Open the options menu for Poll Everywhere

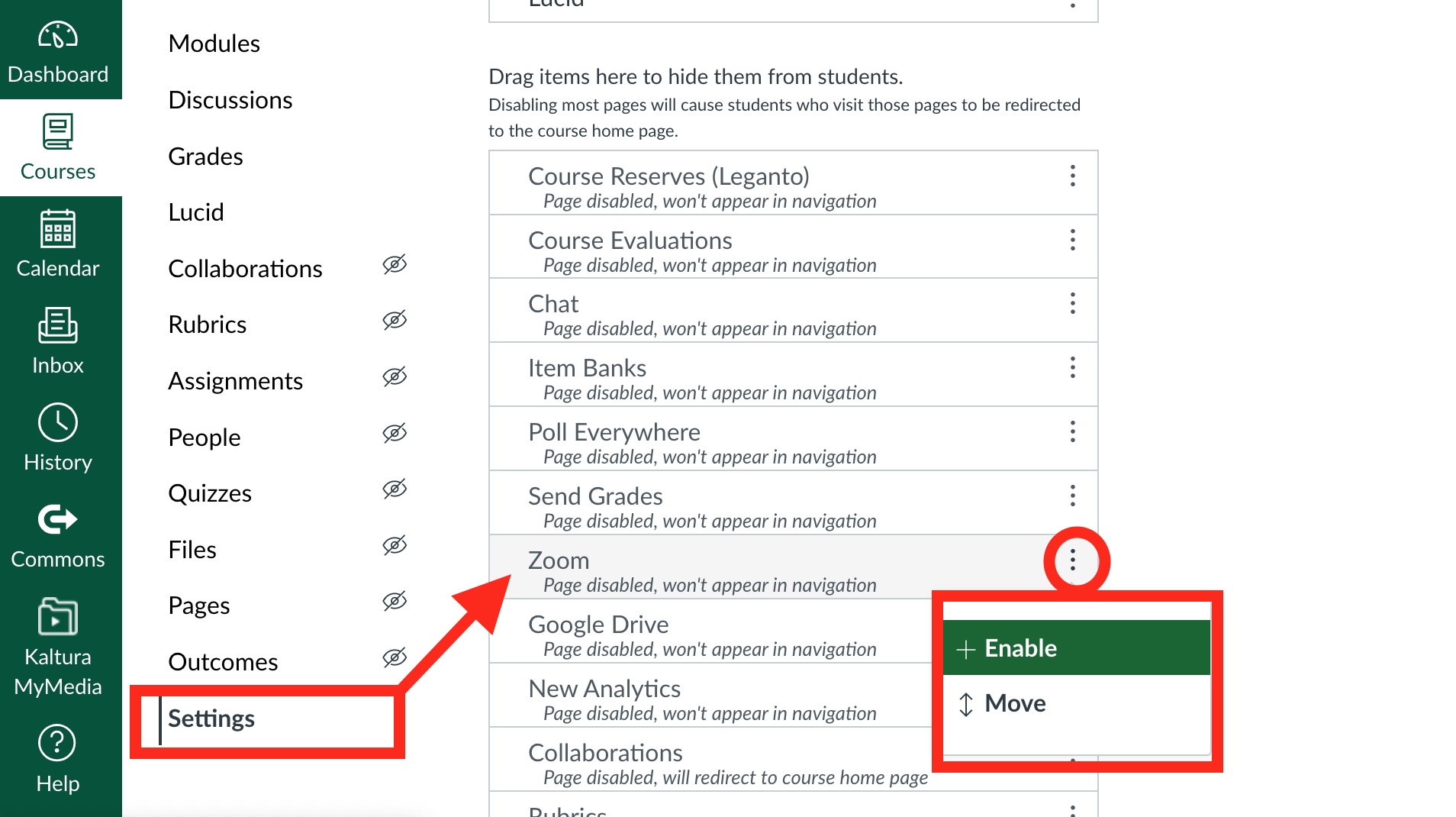coord(1072,432)
